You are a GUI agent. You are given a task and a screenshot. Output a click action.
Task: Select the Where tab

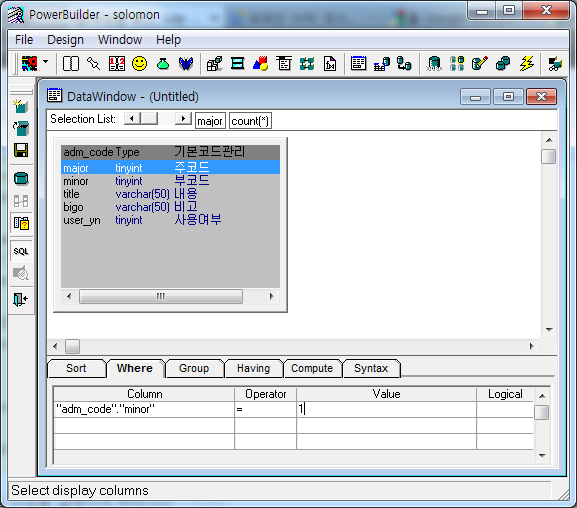click(x=135, y=368)
